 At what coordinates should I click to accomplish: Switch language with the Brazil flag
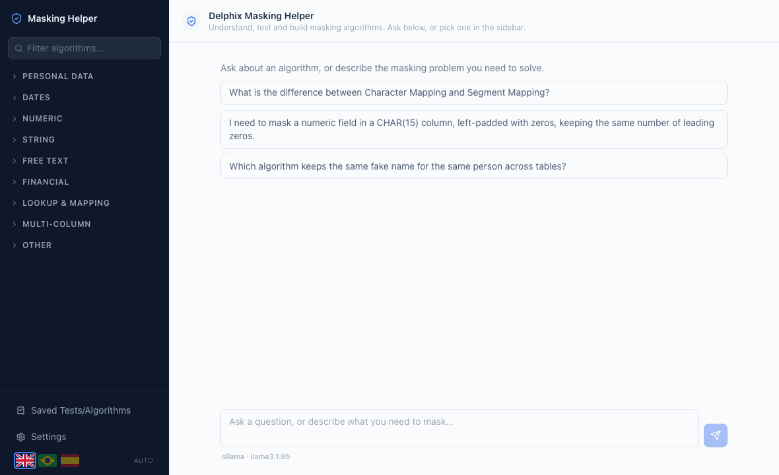tap(48, 461)
